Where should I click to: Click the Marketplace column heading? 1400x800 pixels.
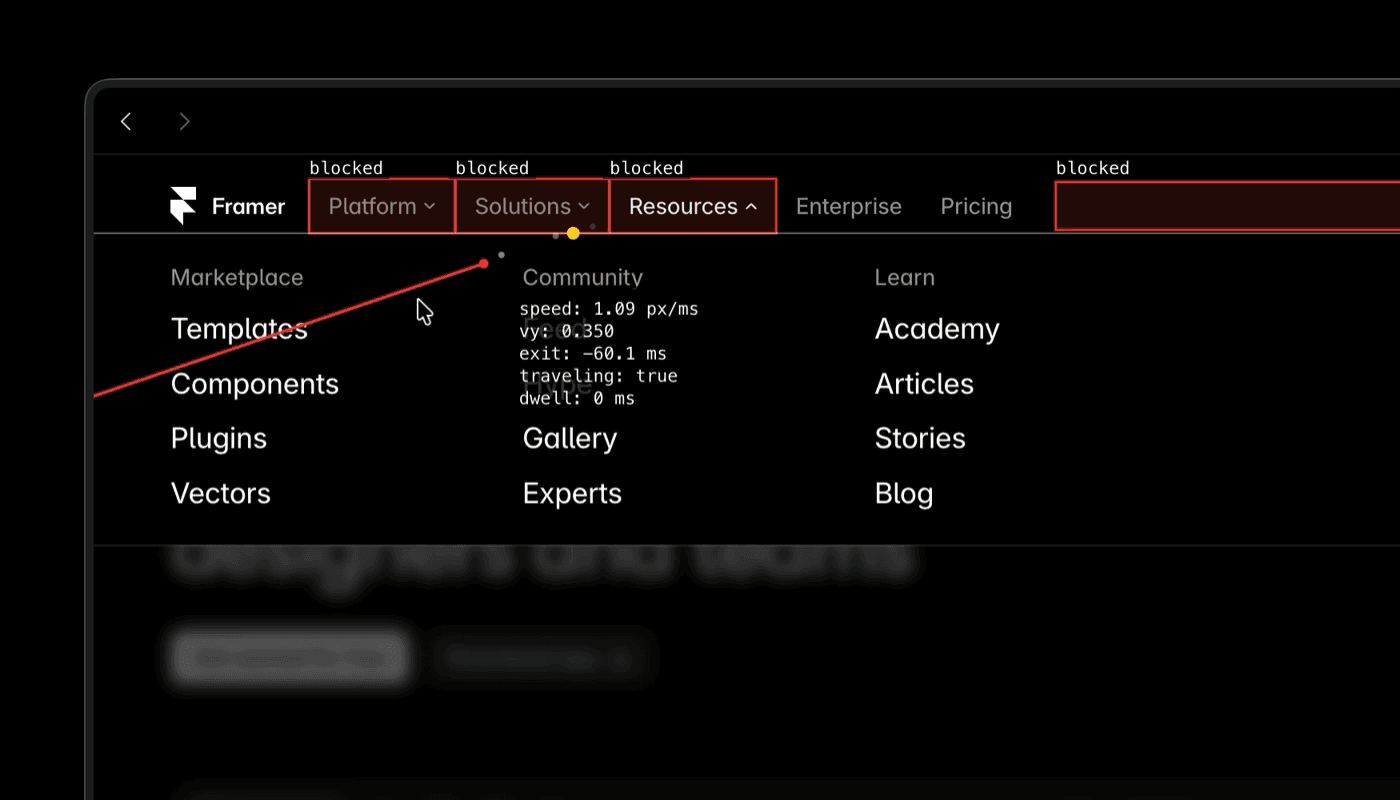[237, 277]
